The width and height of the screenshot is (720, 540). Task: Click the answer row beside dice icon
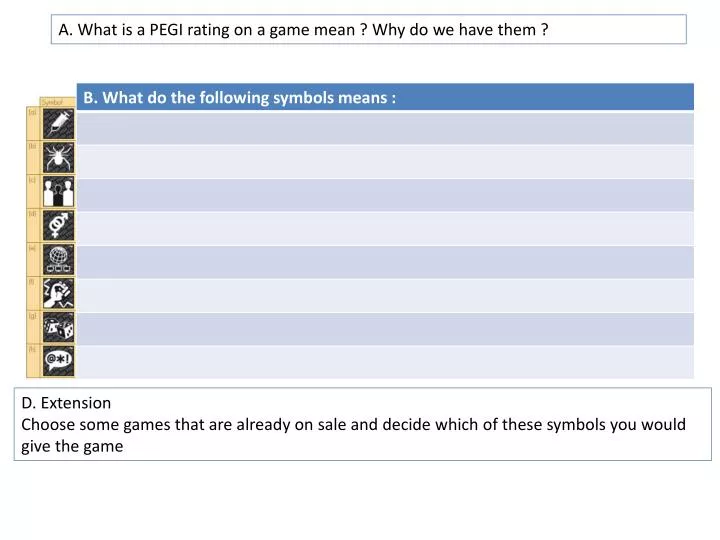385,329
